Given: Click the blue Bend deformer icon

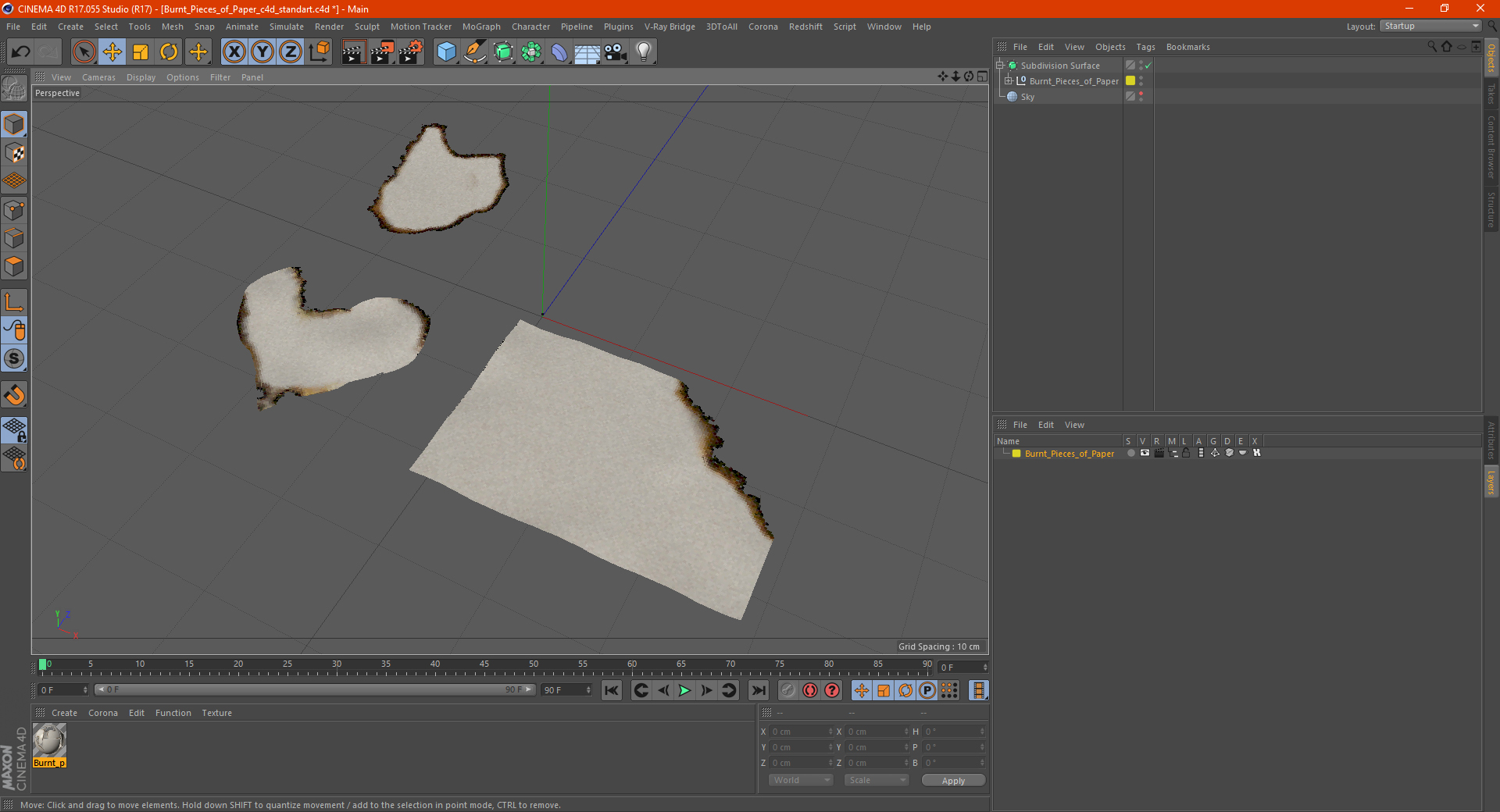Looking at the screenshot, I should [559, 52].
